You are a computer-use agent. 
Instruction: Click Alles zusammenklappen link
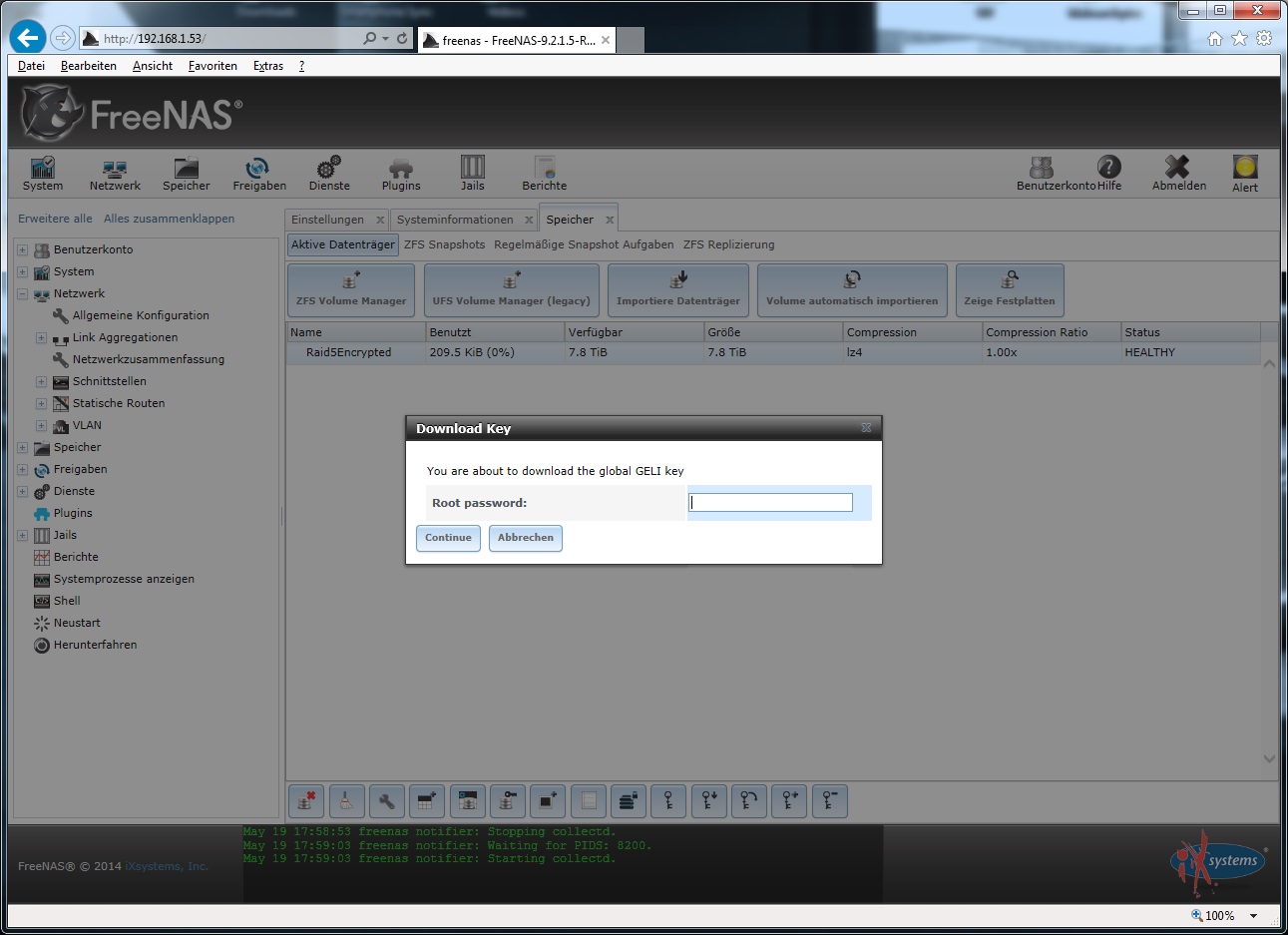click(x=170, y=219)
